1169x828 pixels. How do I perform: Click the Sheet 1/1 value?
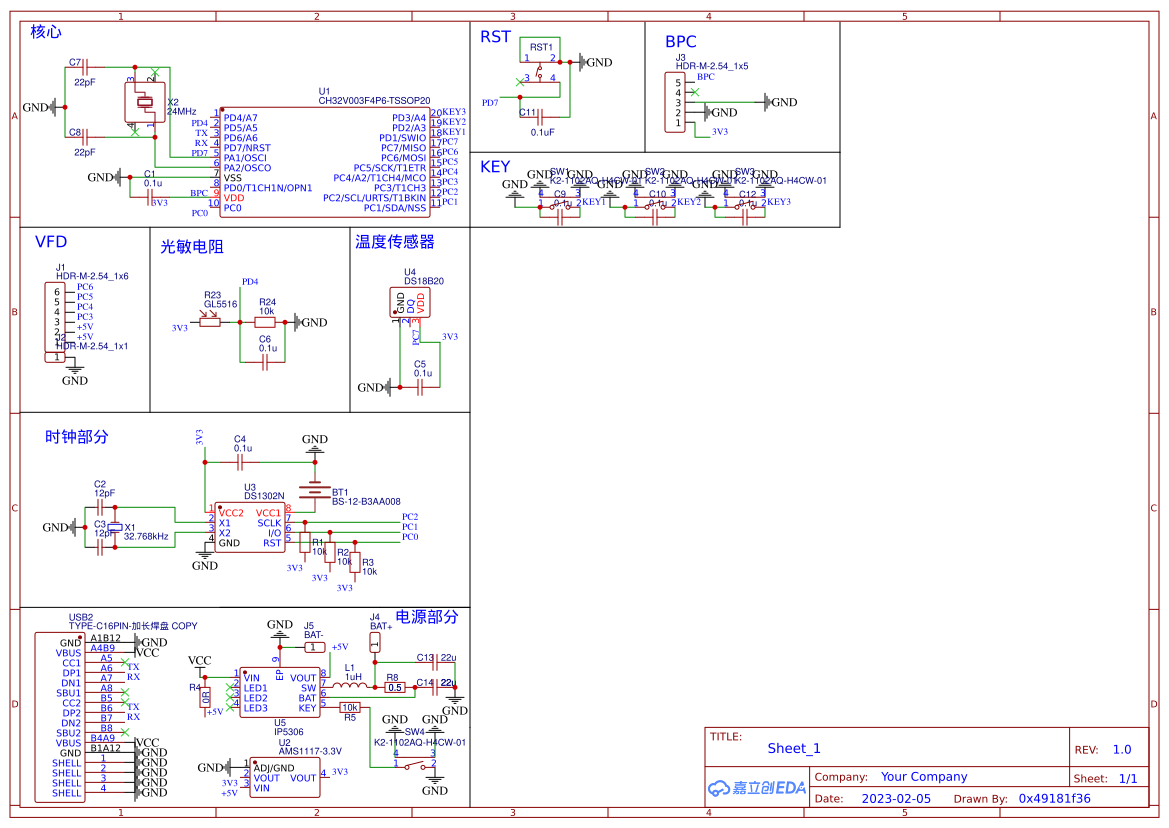point(1128,778)
